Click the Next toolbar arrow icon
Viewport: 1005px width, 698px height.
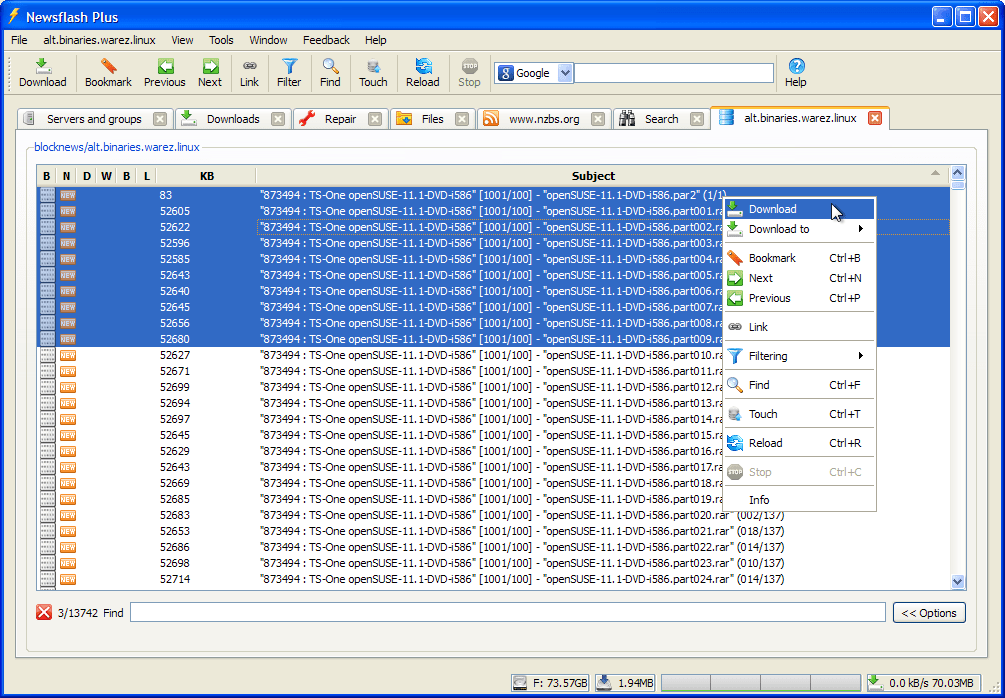tap(210, 67)
